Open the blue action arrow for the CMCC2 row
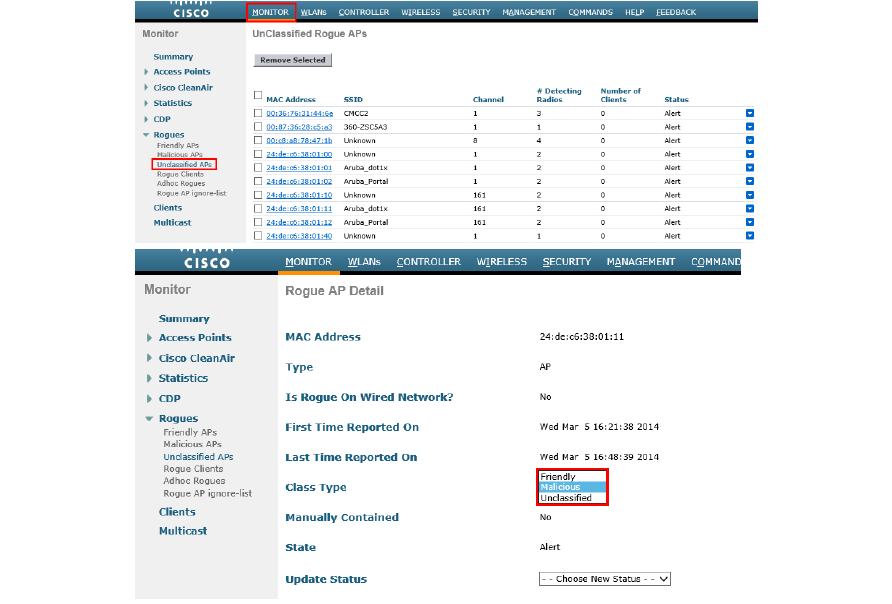Screen dimensions: 892x604 coord(750,113)
